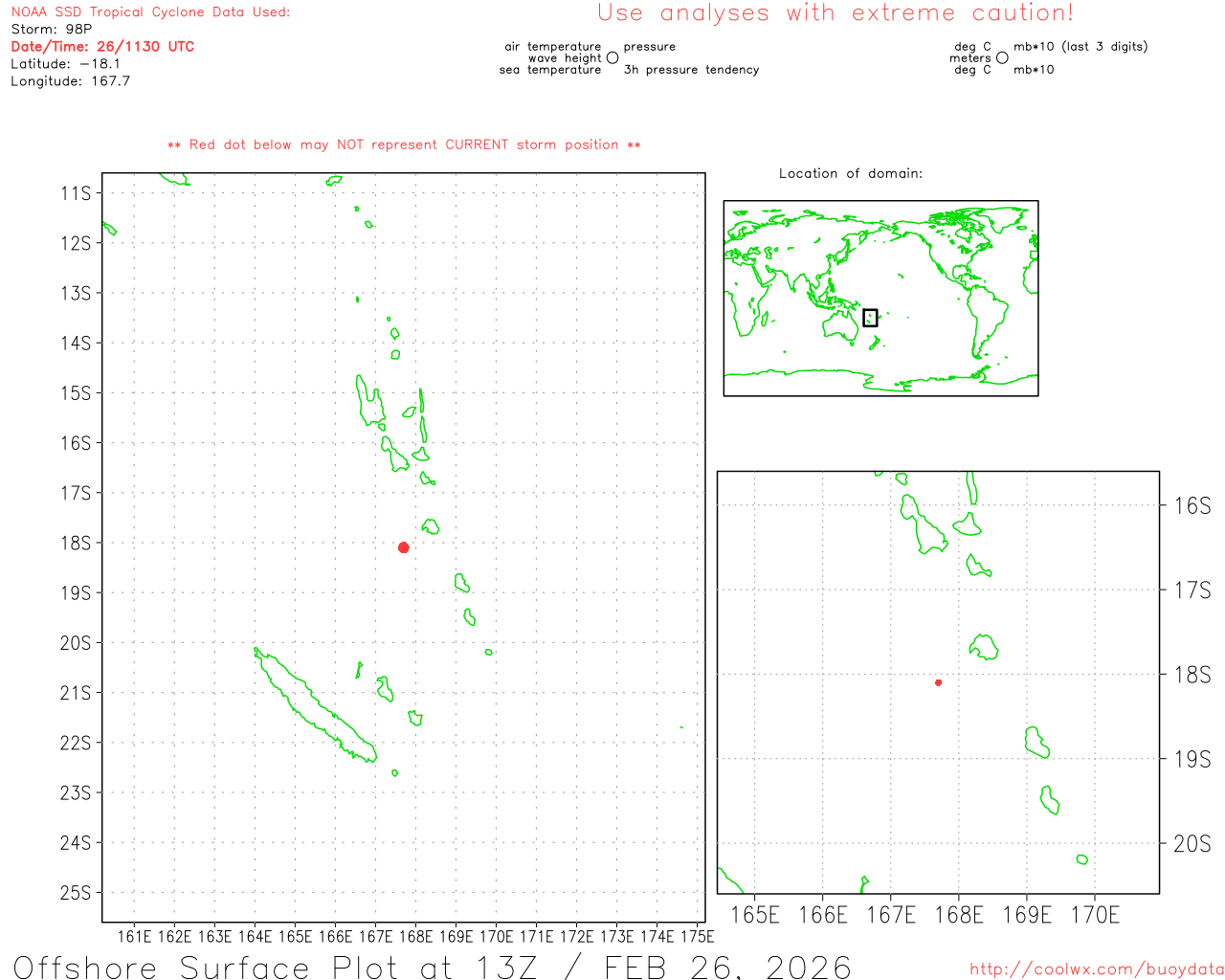Screen dimensions: 1225x980
Task: Click the legend circle beside 'mb*10 (last 3 digits)'
Action: pyautogui.click(x=1002, y=57)
